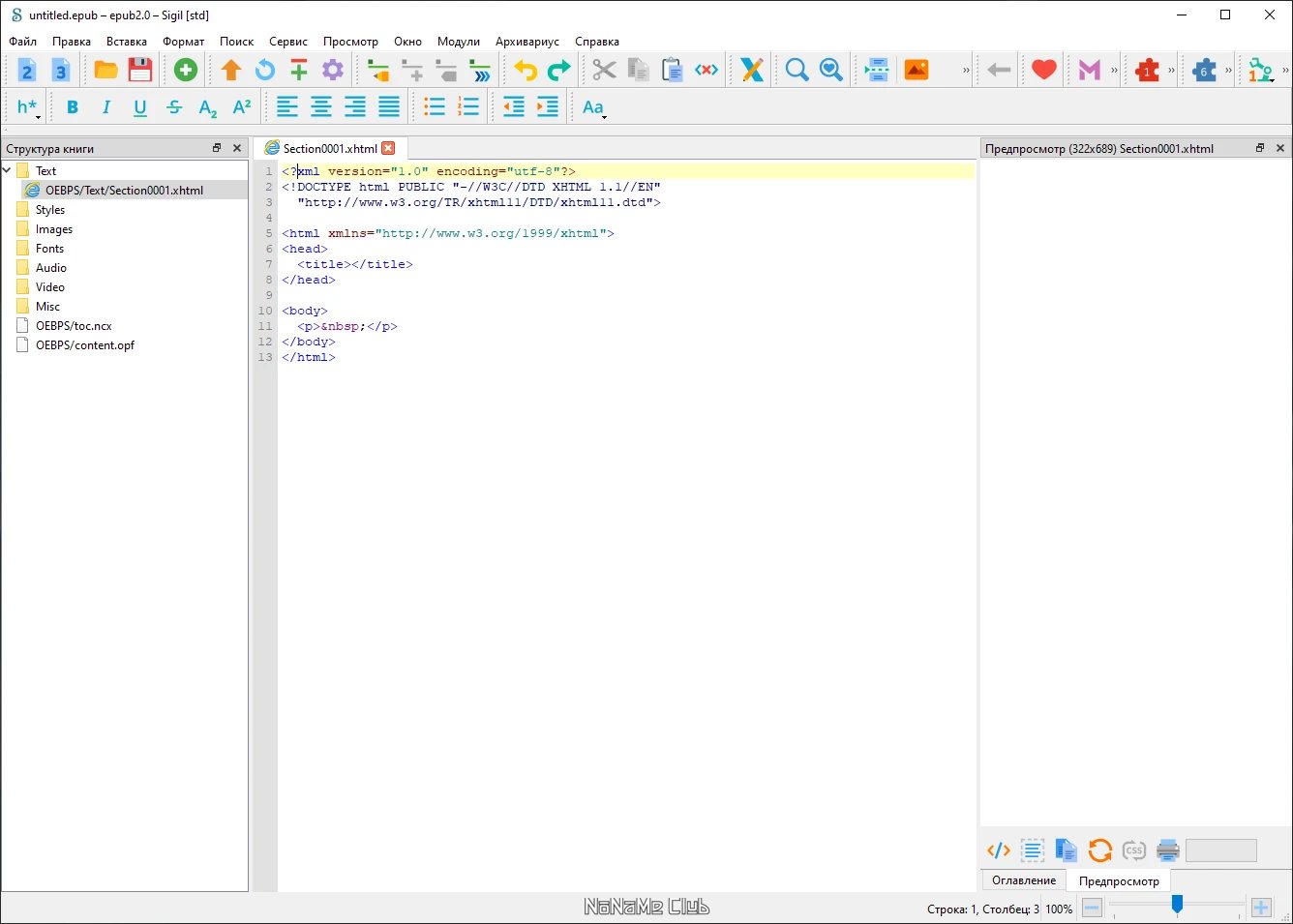
Task: Click the green Add new file icon
Action: pyautogui.click(x=185, y=70)
